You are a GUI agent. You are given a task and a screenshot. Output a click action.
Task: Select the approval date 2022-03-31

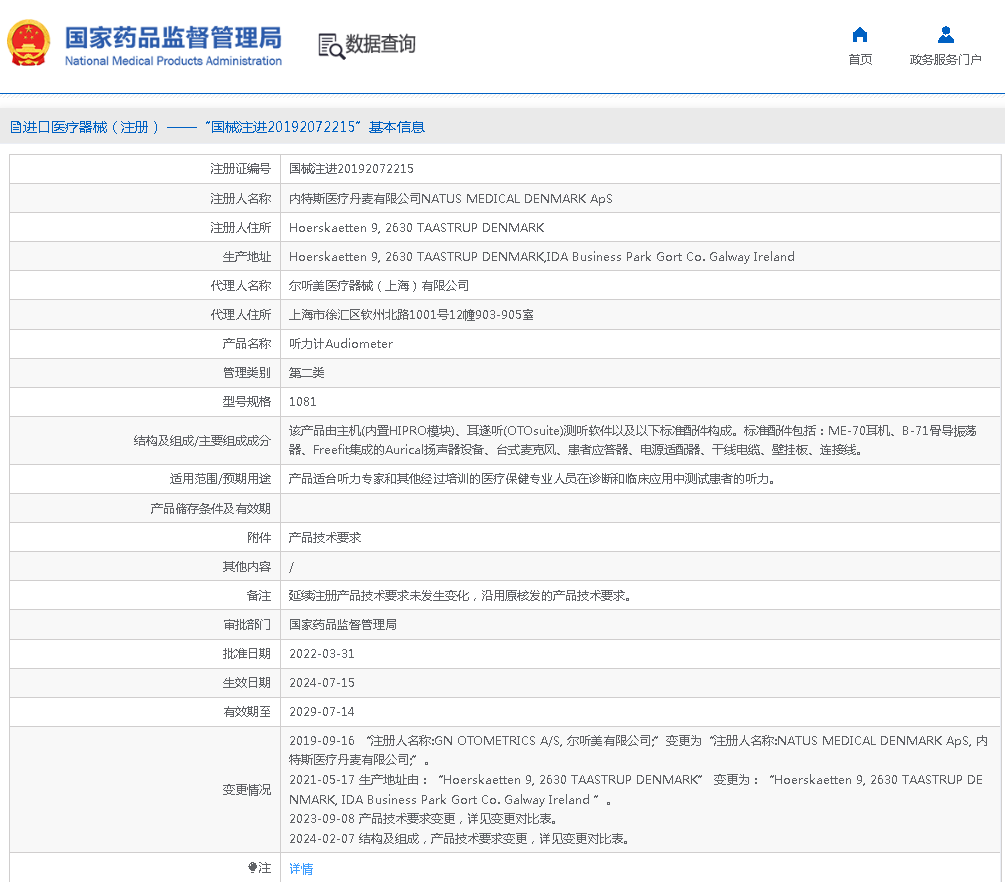(321, 654)
